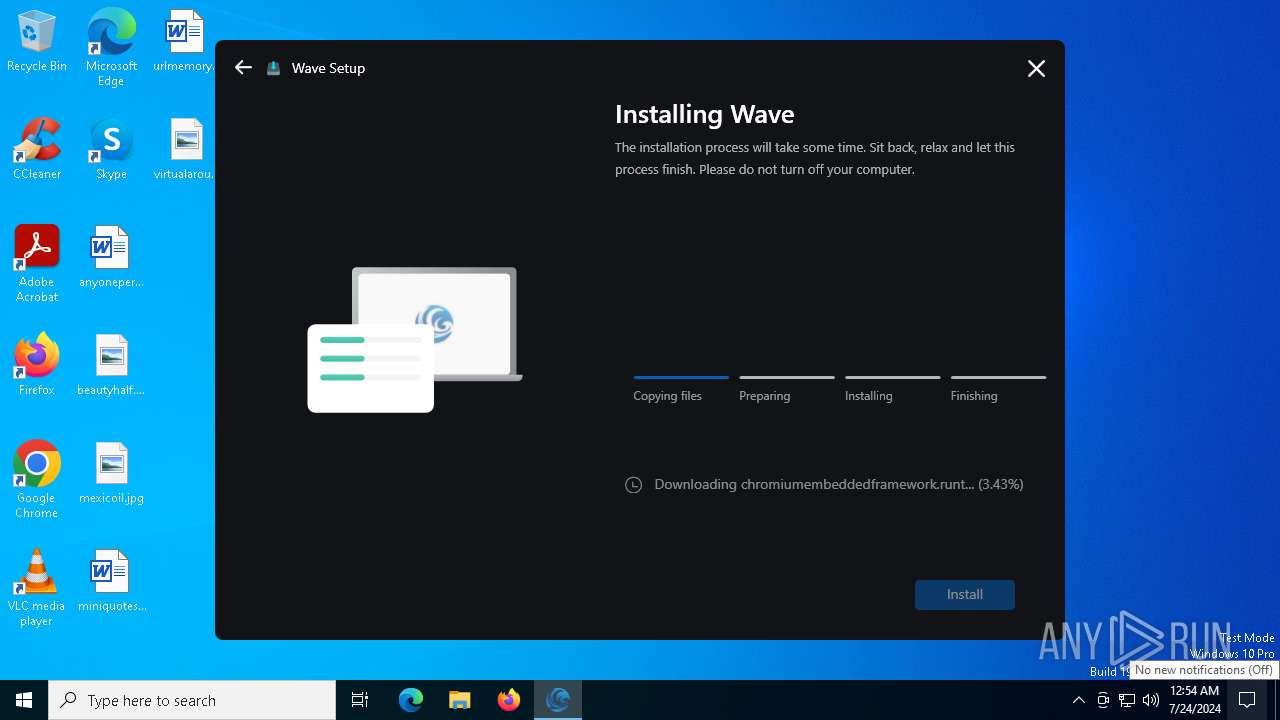Open the Recycle Bin desktop icon
Screen dimensions: 1280x720
click(x=37, y=42)
